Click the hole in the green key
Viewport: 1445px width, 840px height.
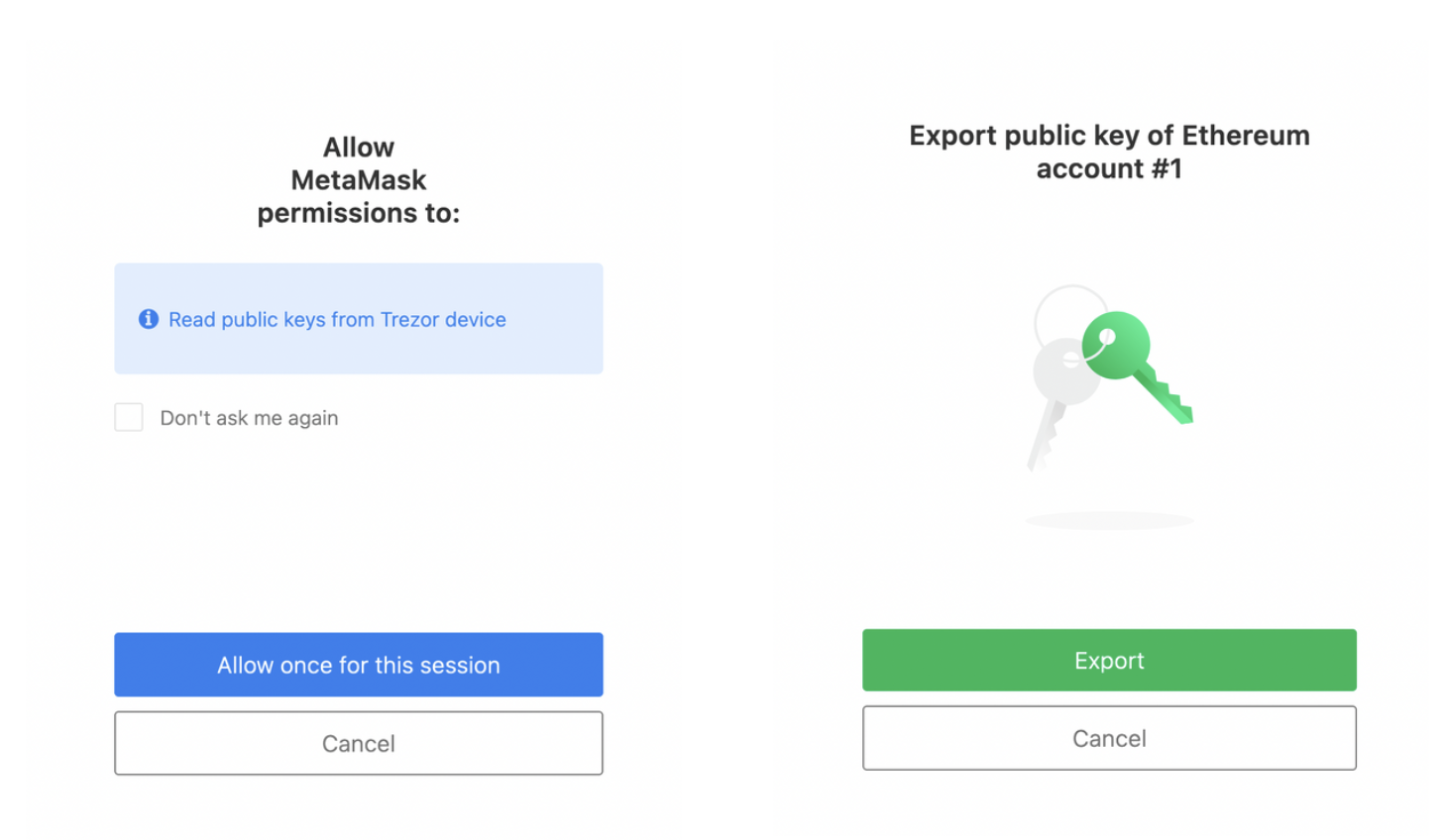1107,338
